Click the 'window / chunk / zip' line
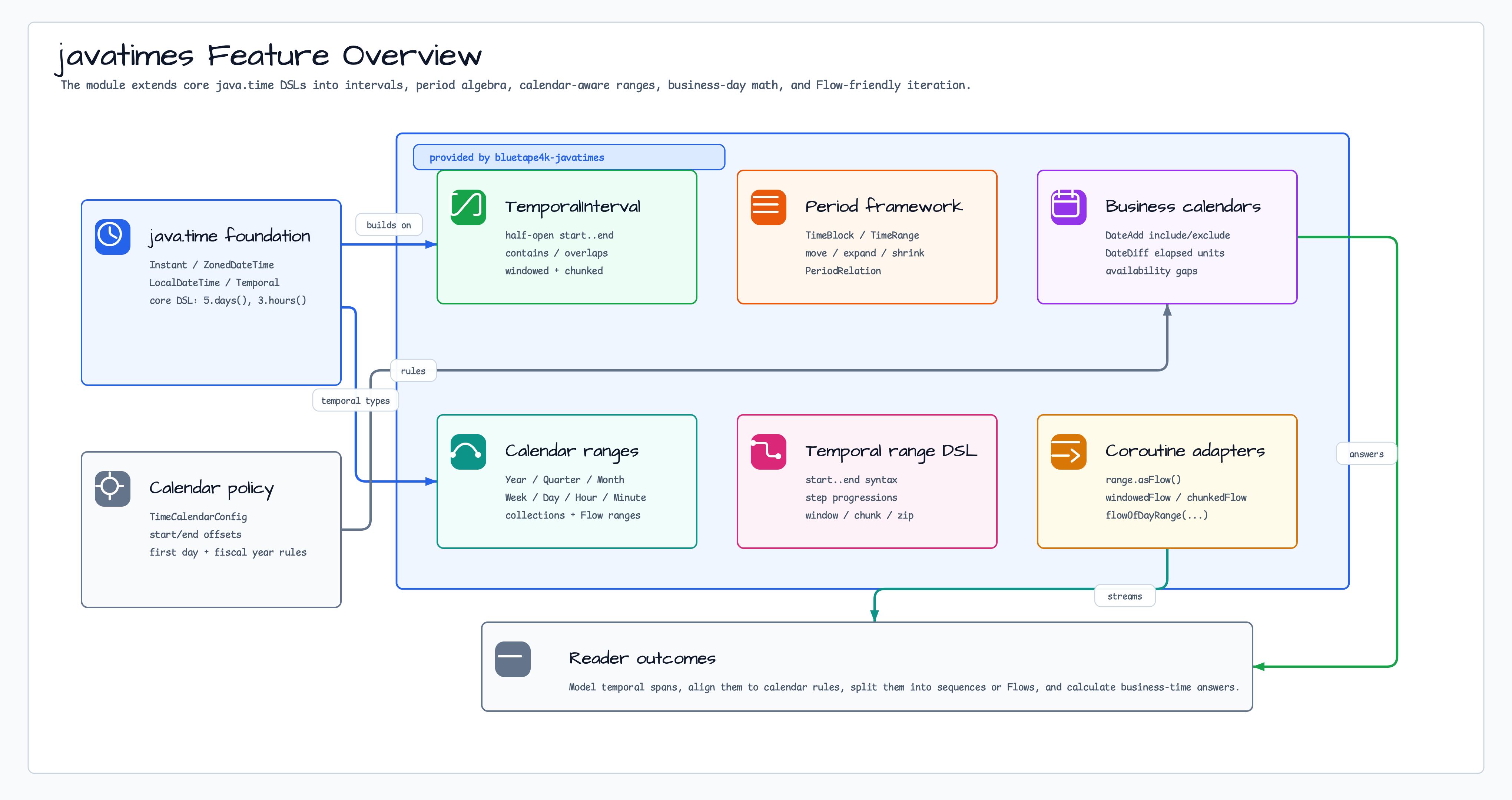The width and height of the screenshot is (1512, 800). tap(859, 515)
